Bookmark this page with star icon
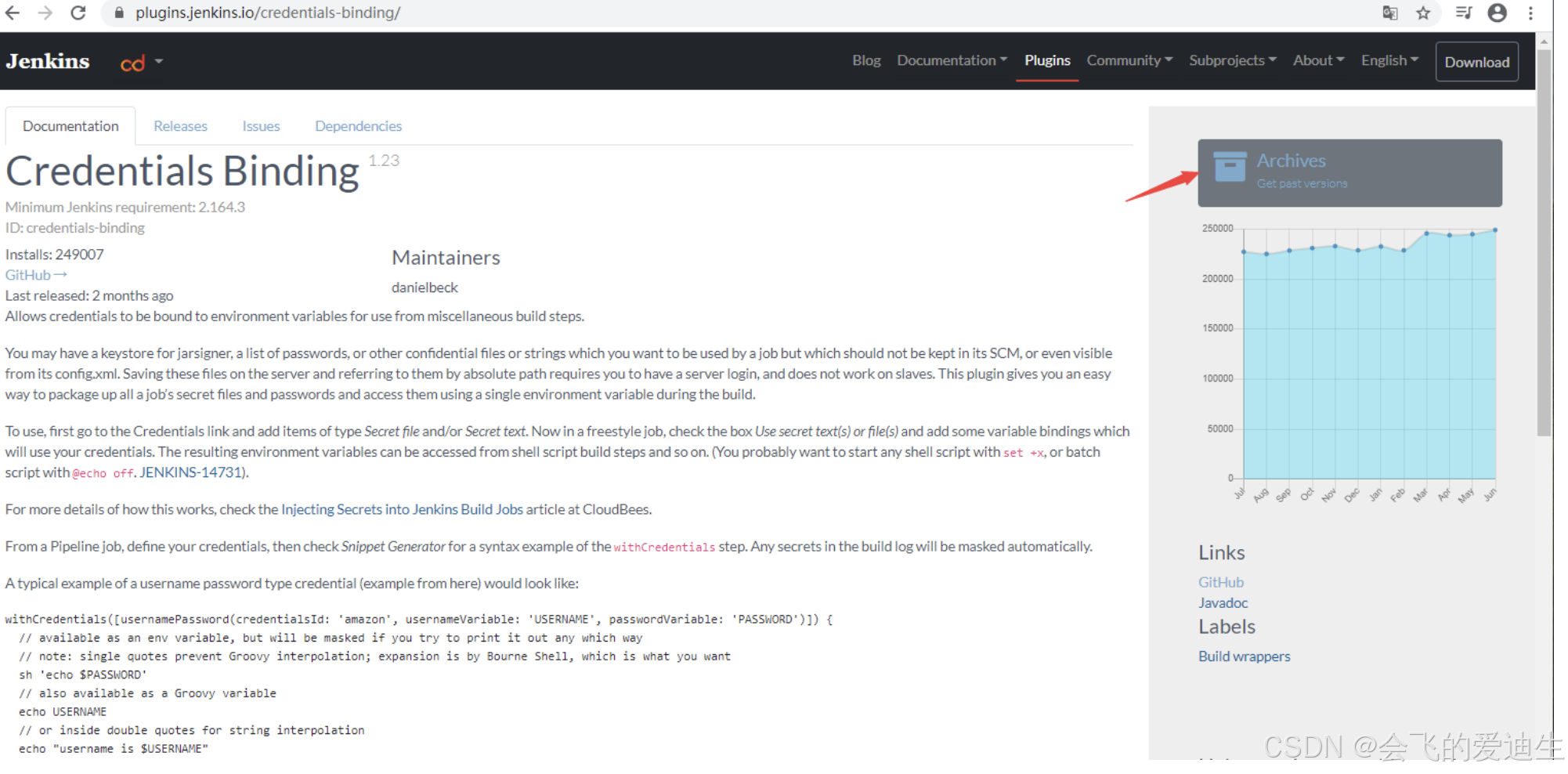1568x774 pixels. pyautogui.click(x=1423, y=13)
